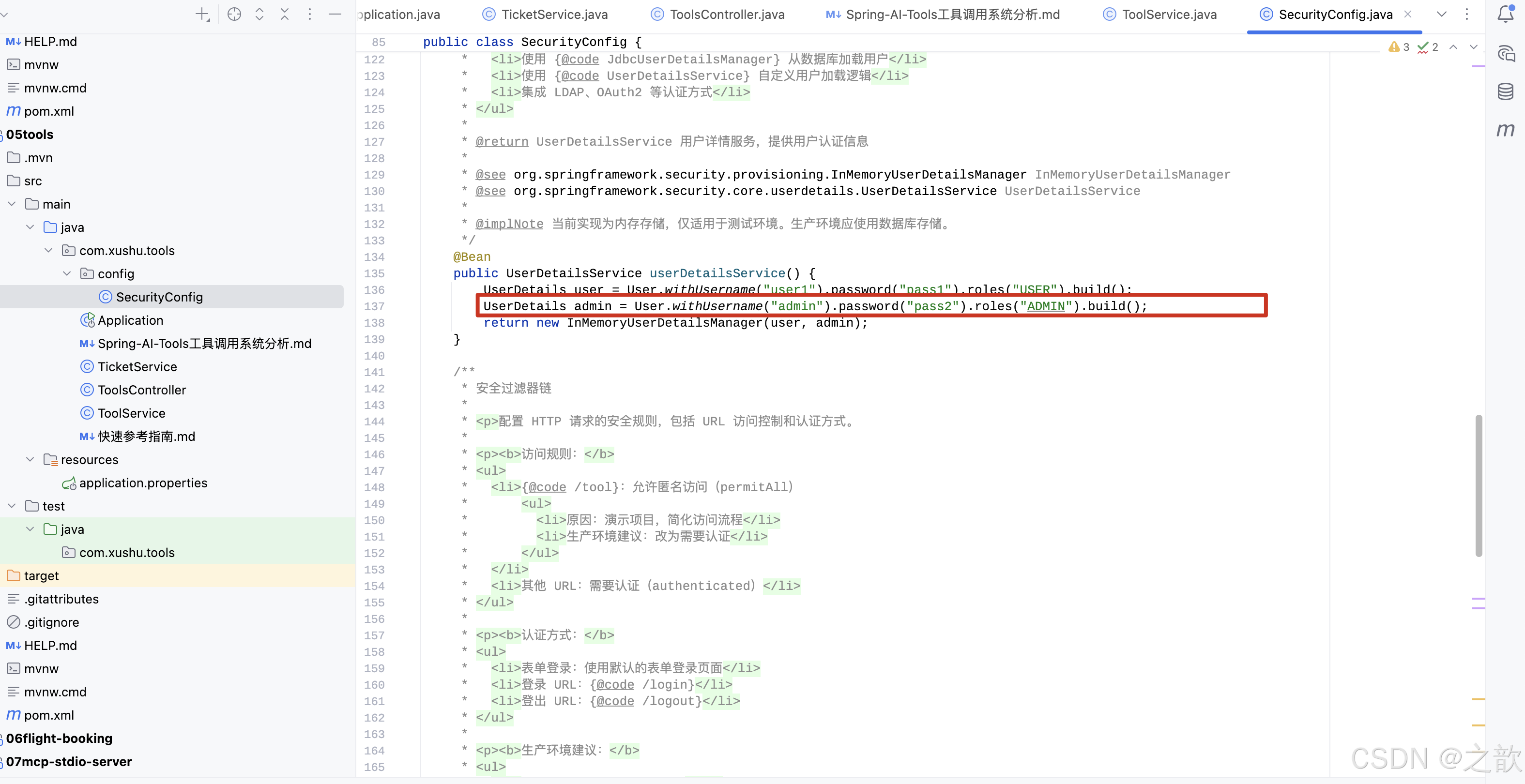Screen dimensions: 1525x784
Task: Collapse the resources folder node
Action: (30, 459)
